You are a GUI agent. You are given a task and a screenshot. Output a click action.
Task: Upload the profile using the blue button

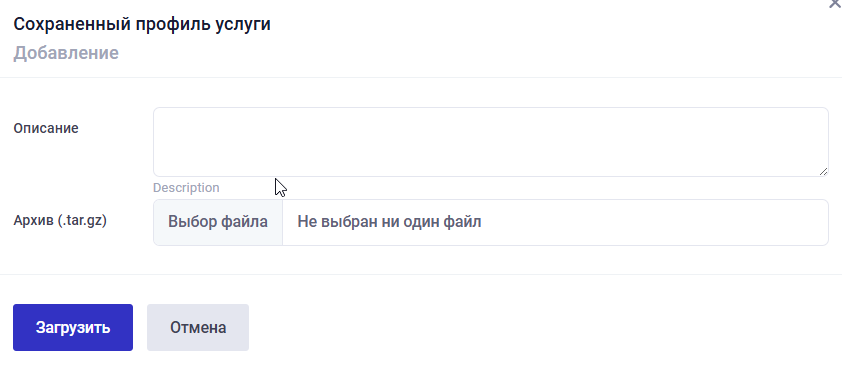pos(73,328)
